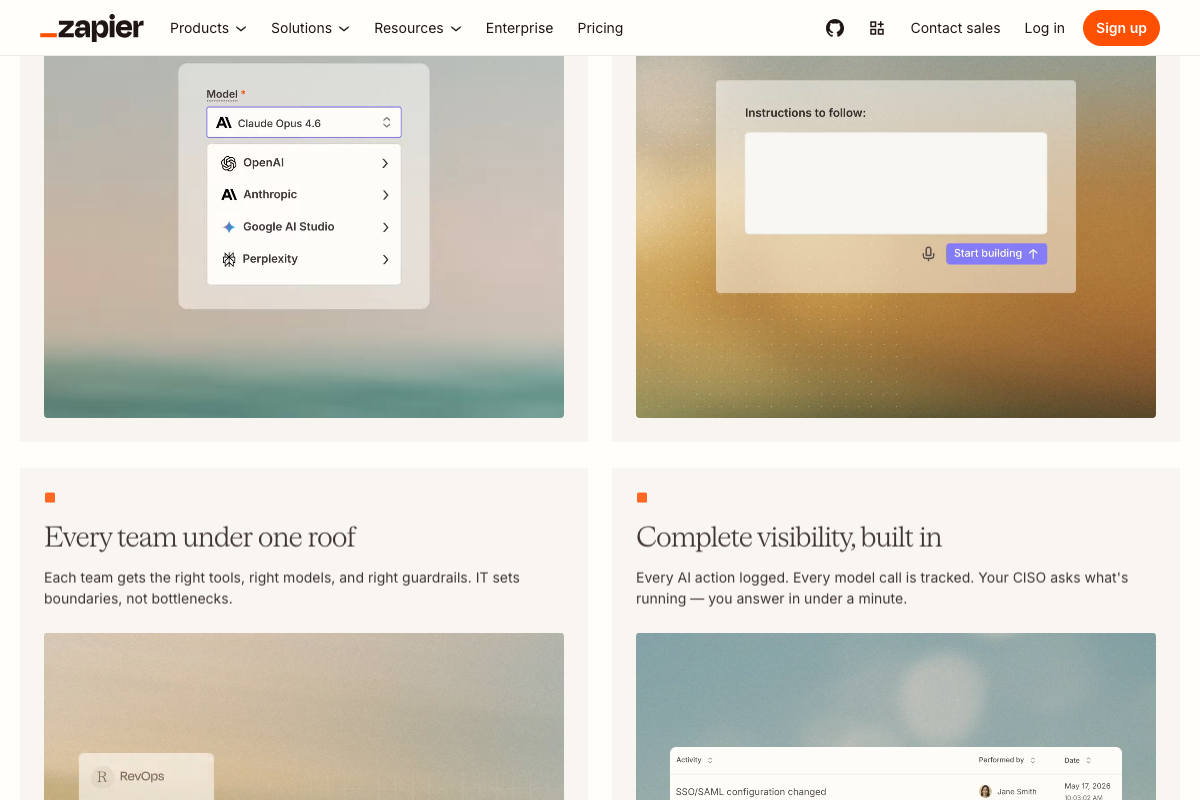Expand the Products menu
The height and width of the screenshot is (800, 1200).
(x=208, y=28)
